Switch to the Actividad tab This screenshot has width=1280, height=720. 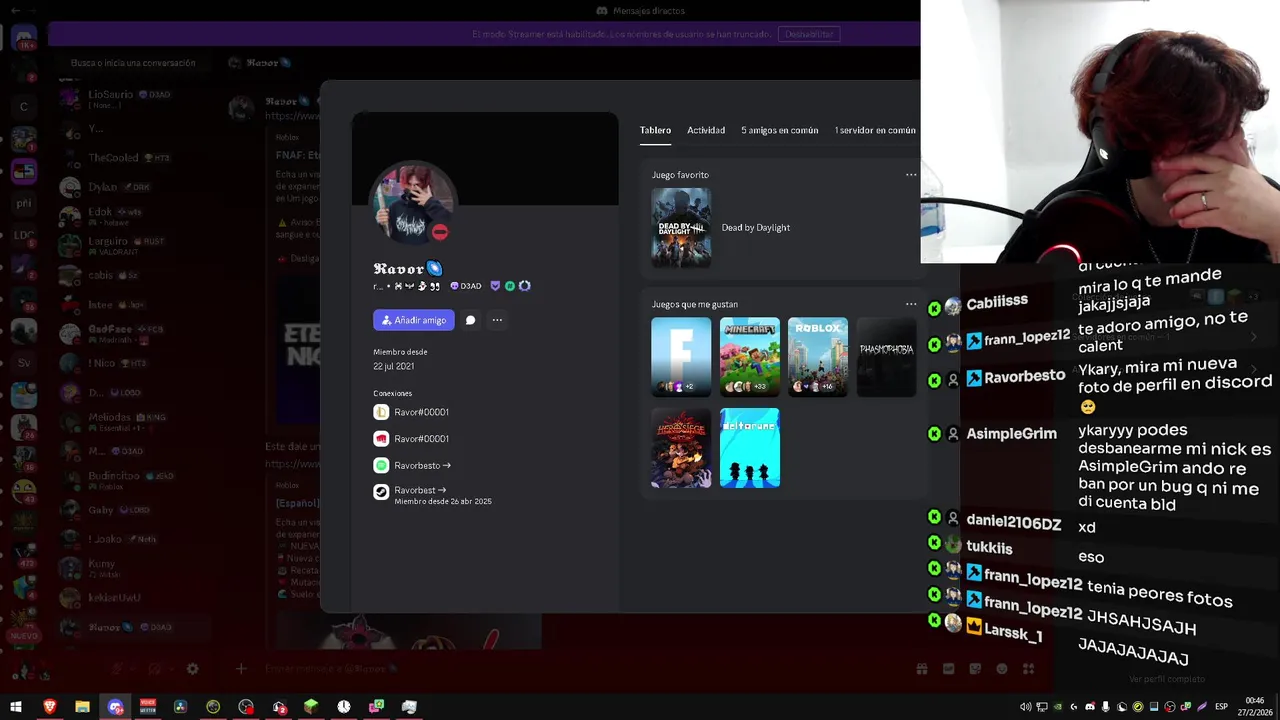pyautogui.click(x=706, y=130)
